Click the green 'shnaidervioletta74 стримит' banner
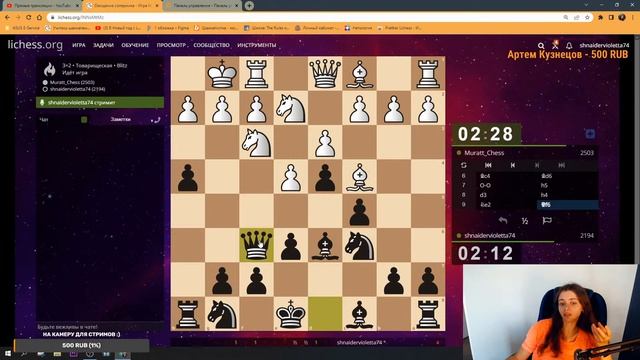Image resolution: width=640 pixels, height=360 pixels. 100,102
